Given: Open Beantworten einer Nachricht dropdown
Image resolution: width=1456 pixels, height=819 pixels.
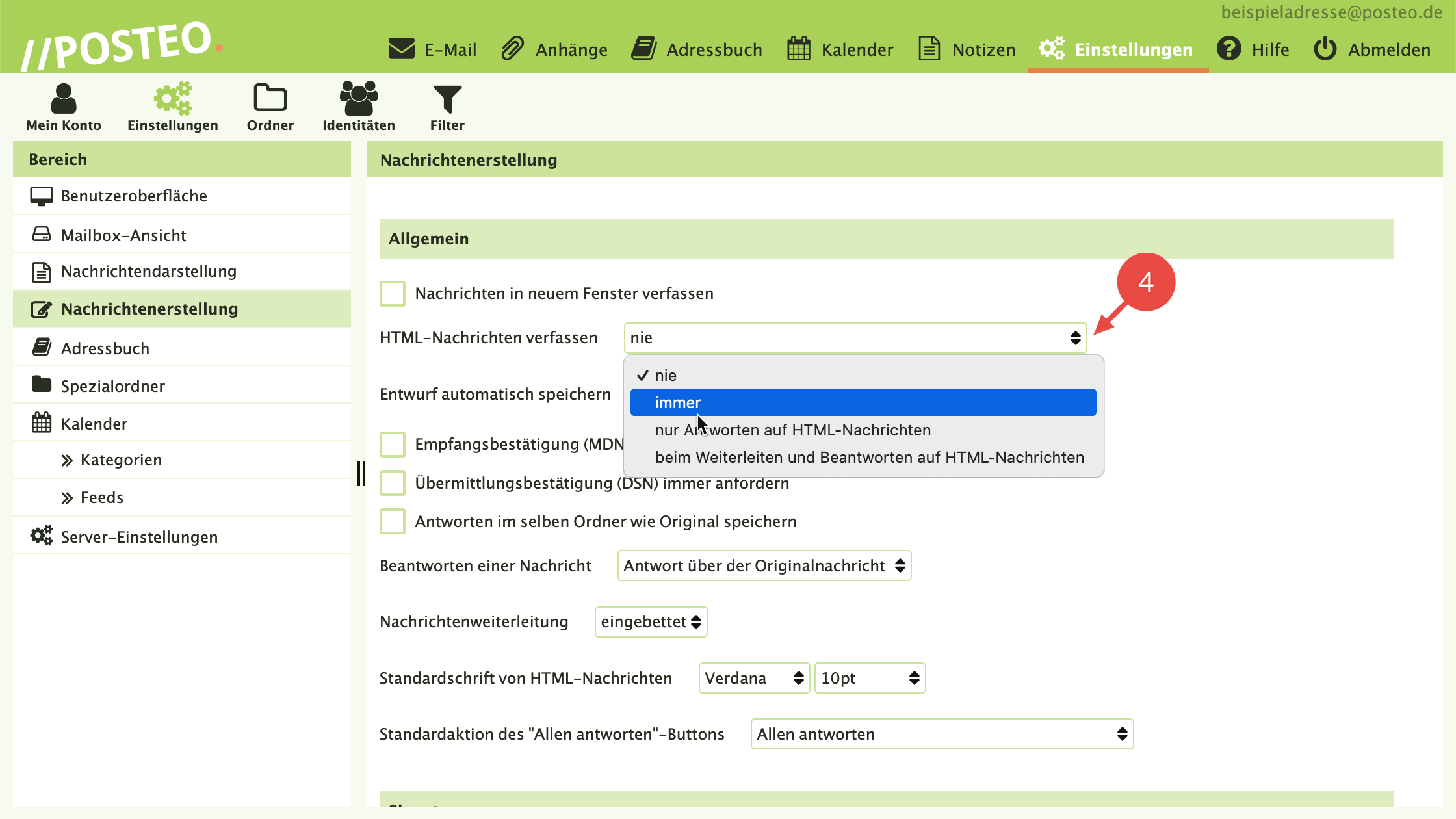Looking at the screenshot, I should point(764,565).
